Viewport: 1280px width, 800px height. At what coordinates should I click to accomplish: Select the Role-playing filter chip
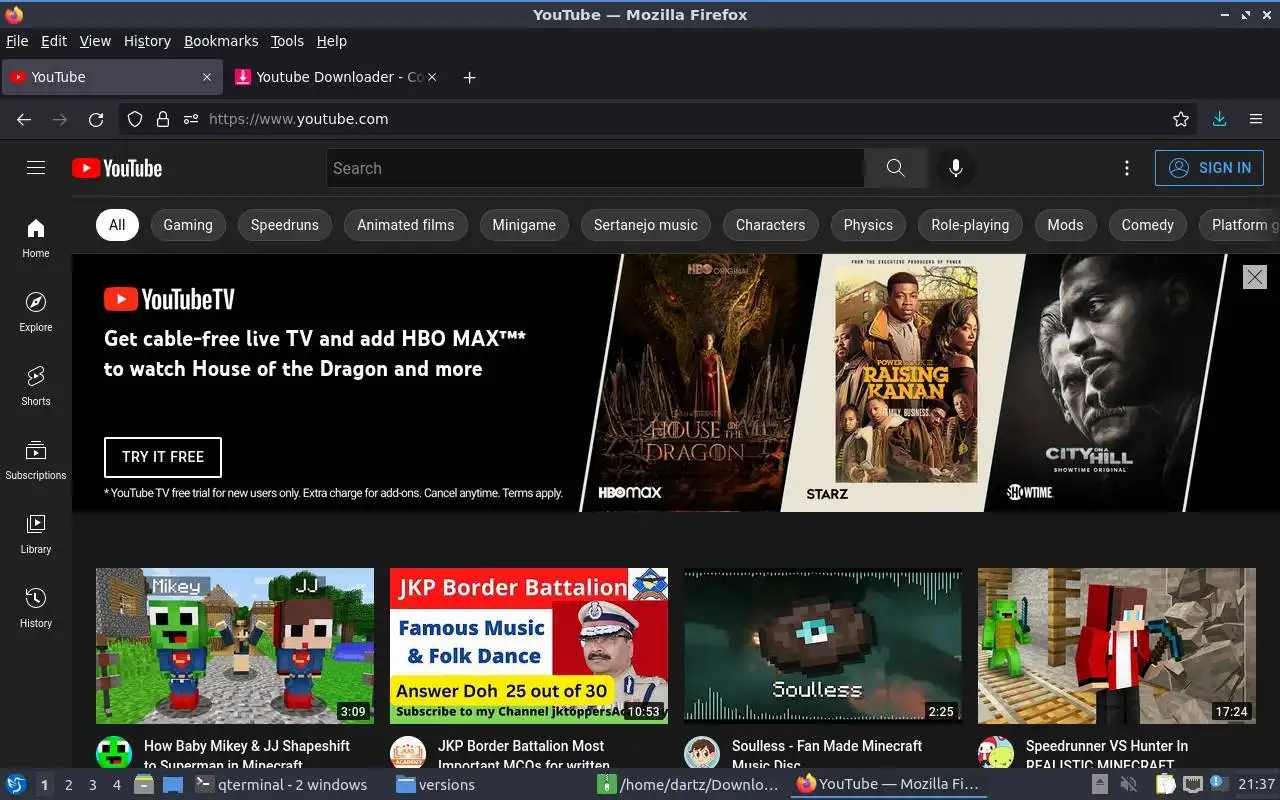point(970,225)
